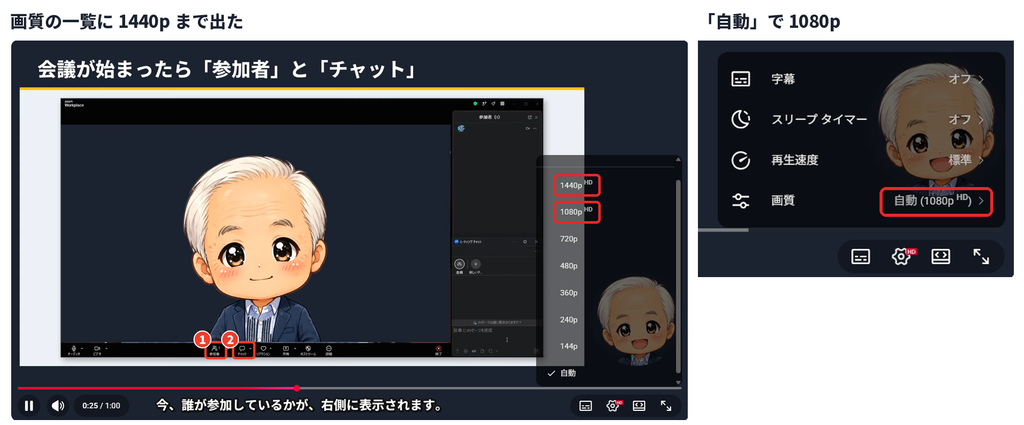Click the plus button in Zoom chat
This screenshot has width=1024, height=425.
point(475,263)
